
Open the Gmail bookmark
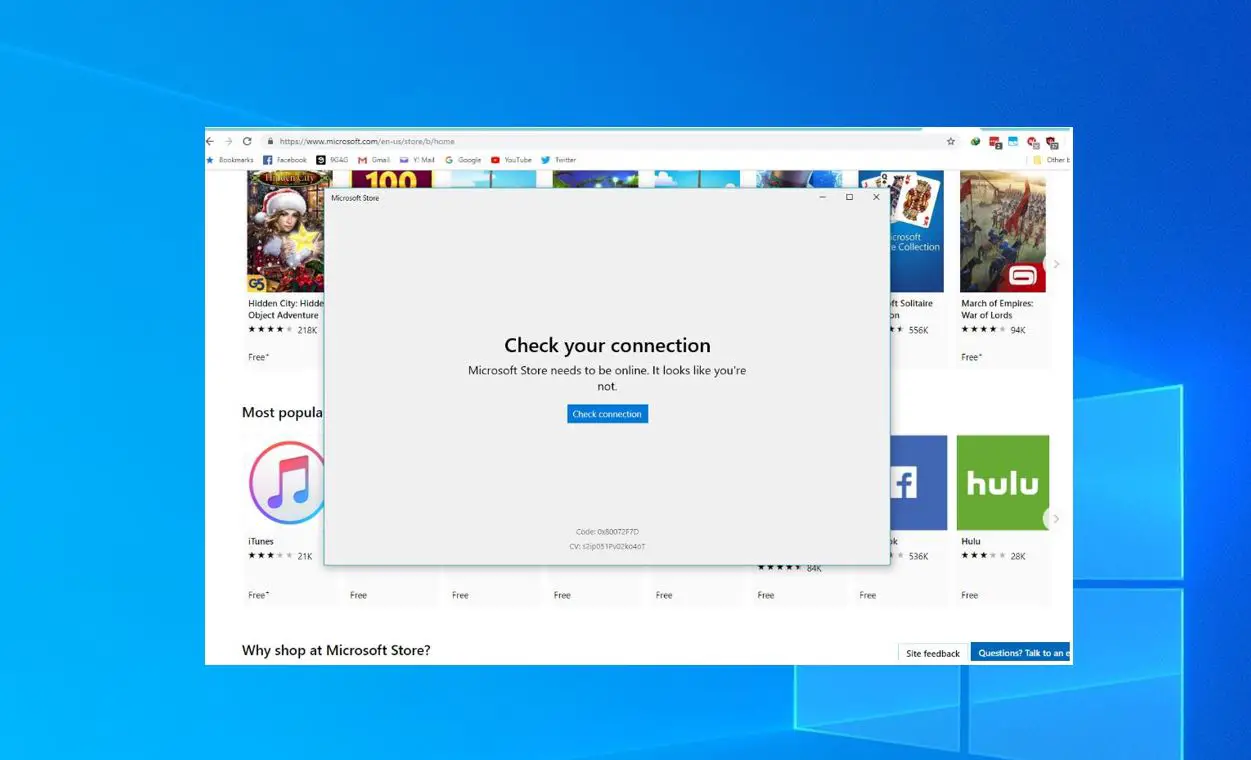coord(374,160)
